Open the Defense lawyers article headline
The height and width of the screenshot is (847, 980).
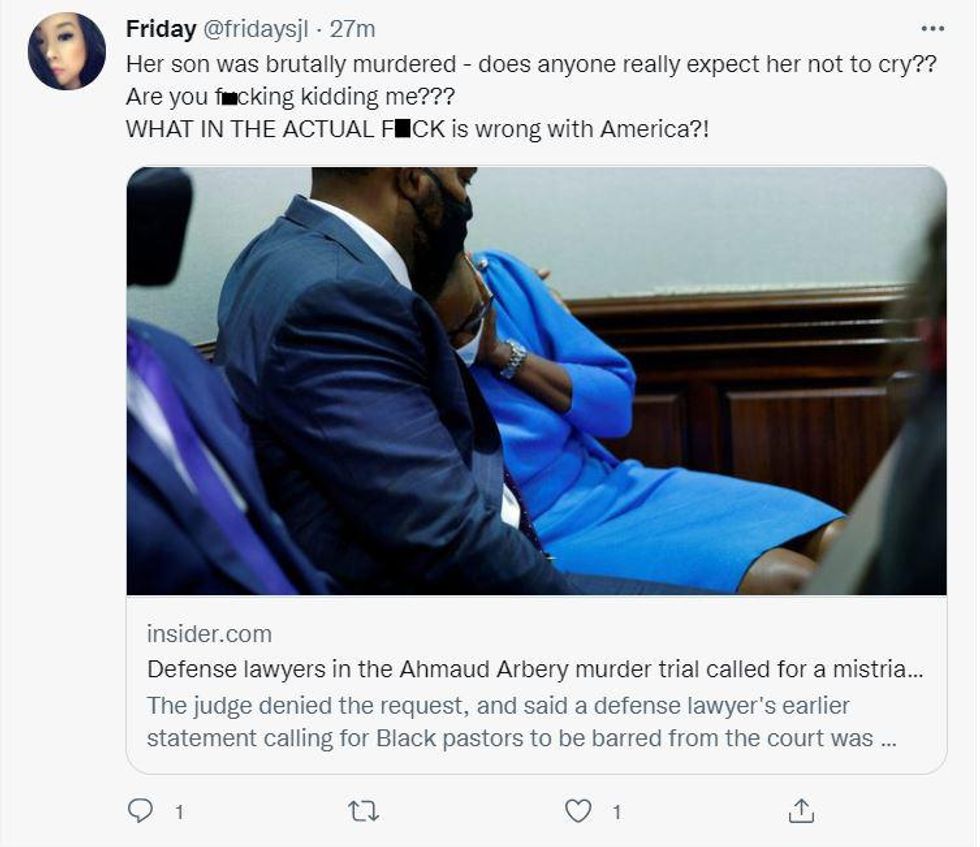[x=534, y=670]
